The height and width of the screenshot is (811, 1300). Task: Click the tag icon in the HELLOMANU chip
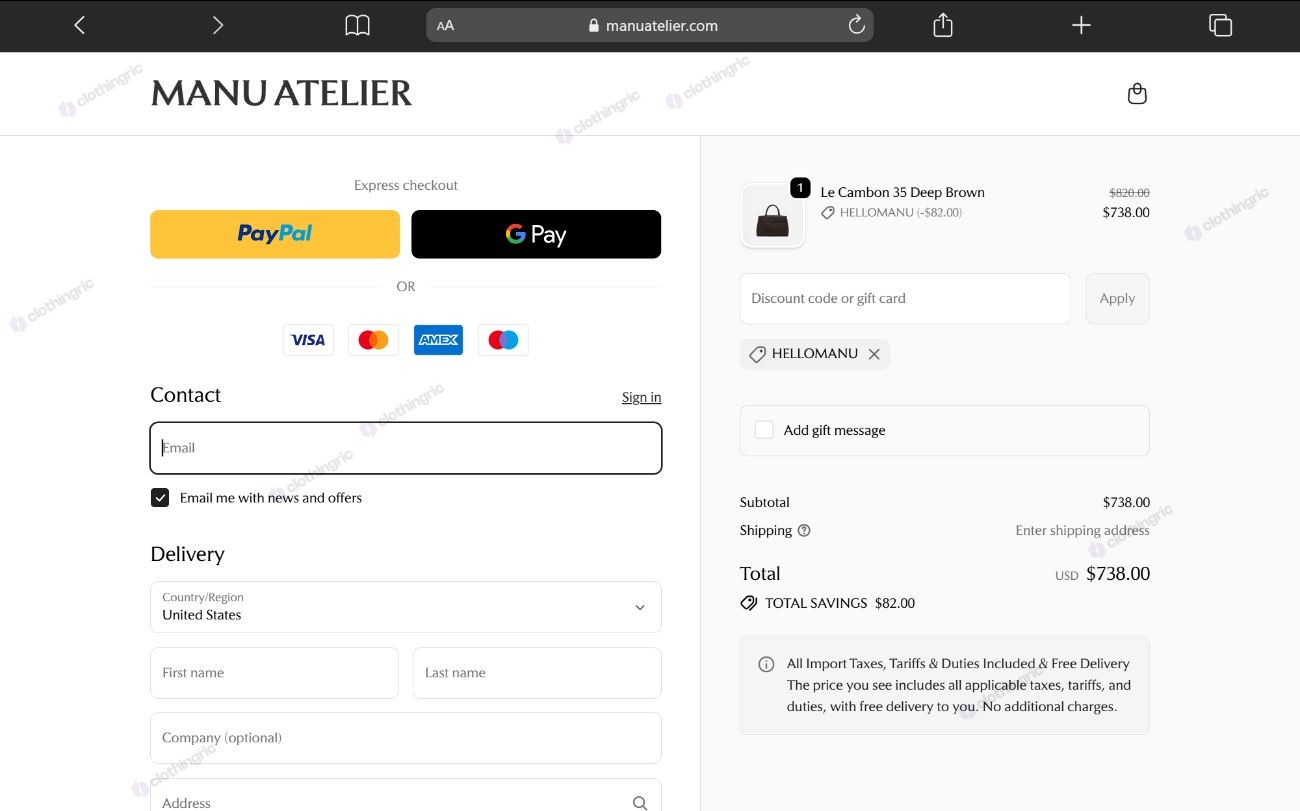tap(757, 354)
